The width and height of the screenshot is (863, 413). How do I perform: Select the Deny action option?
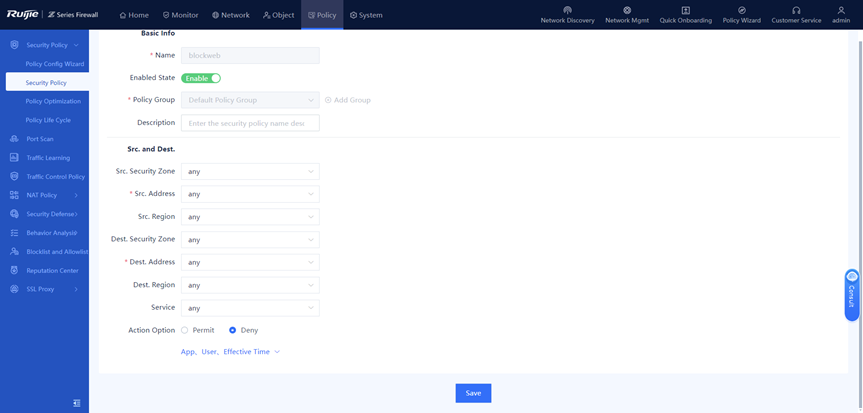(233, 330)
